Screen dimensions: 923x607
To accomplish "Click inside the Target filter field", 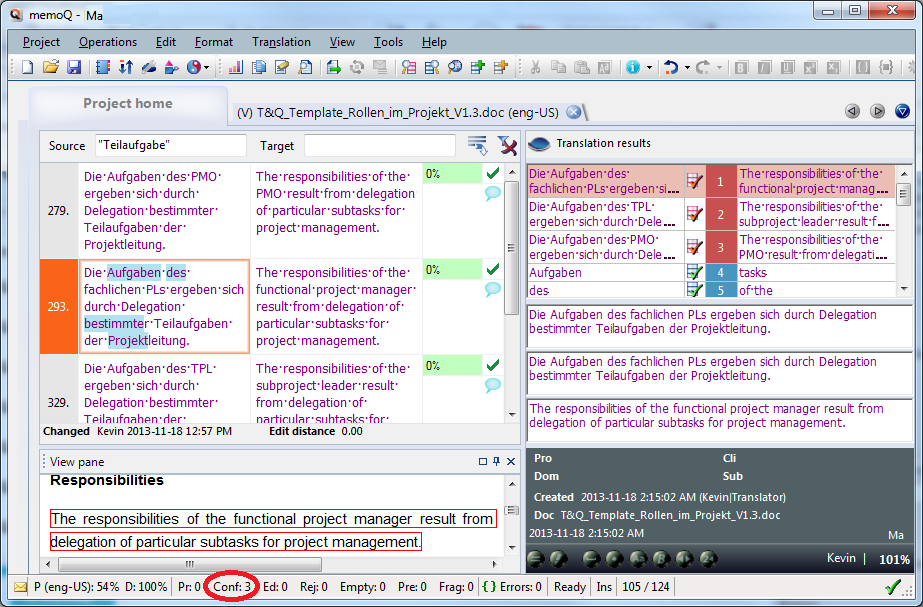I will [380, 146].
